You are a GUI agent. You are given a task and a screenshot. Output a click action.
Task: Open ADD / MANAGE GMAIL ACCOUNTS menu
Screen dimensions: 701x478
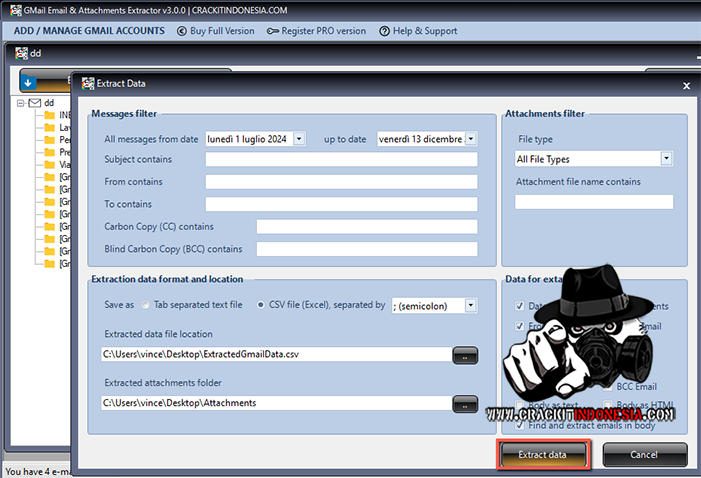pos(89,31)
